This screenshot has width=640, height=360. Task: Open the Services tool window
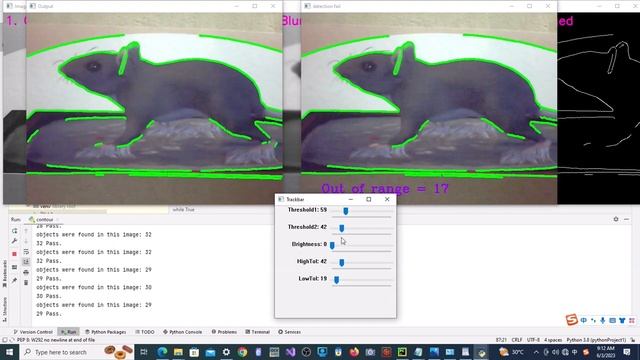289,332
